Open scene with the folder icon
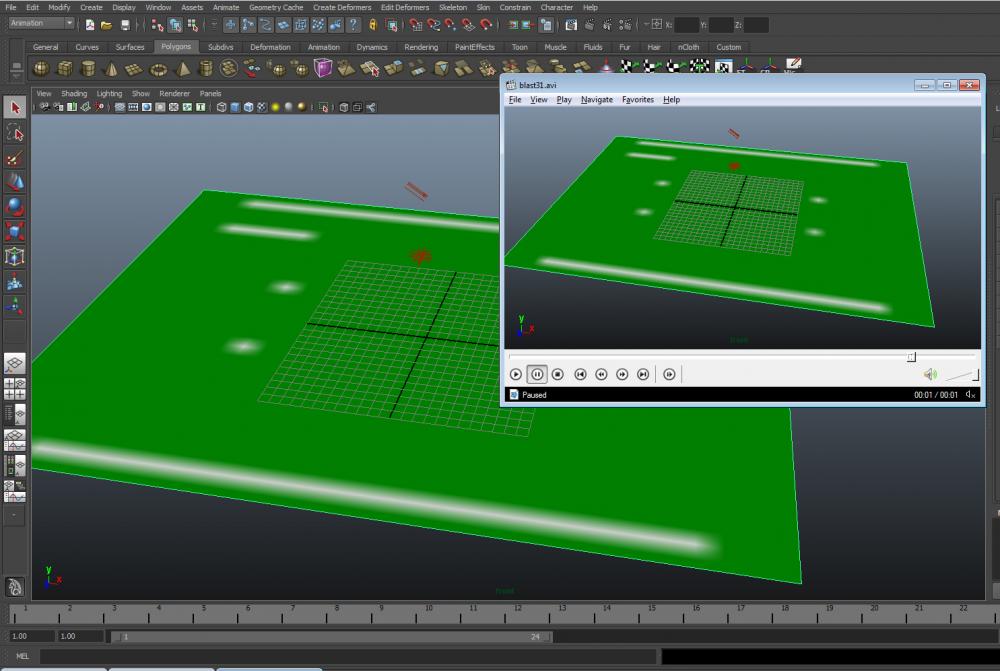1000x671 pixels. click(x=106, y=24)
